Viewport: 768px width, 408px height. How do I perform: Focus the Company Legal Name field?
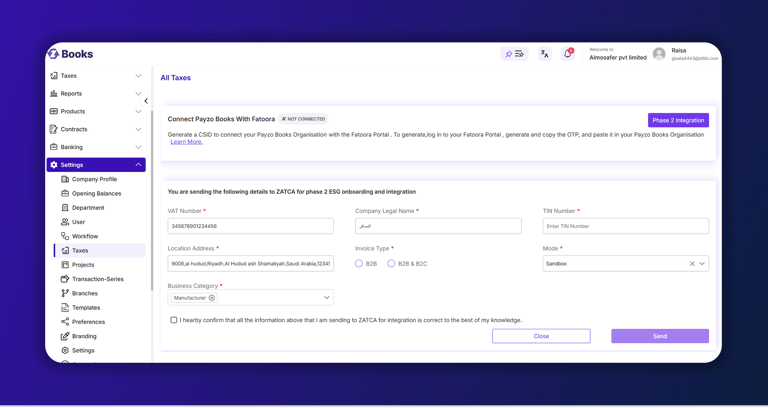(x=438, y=226)
